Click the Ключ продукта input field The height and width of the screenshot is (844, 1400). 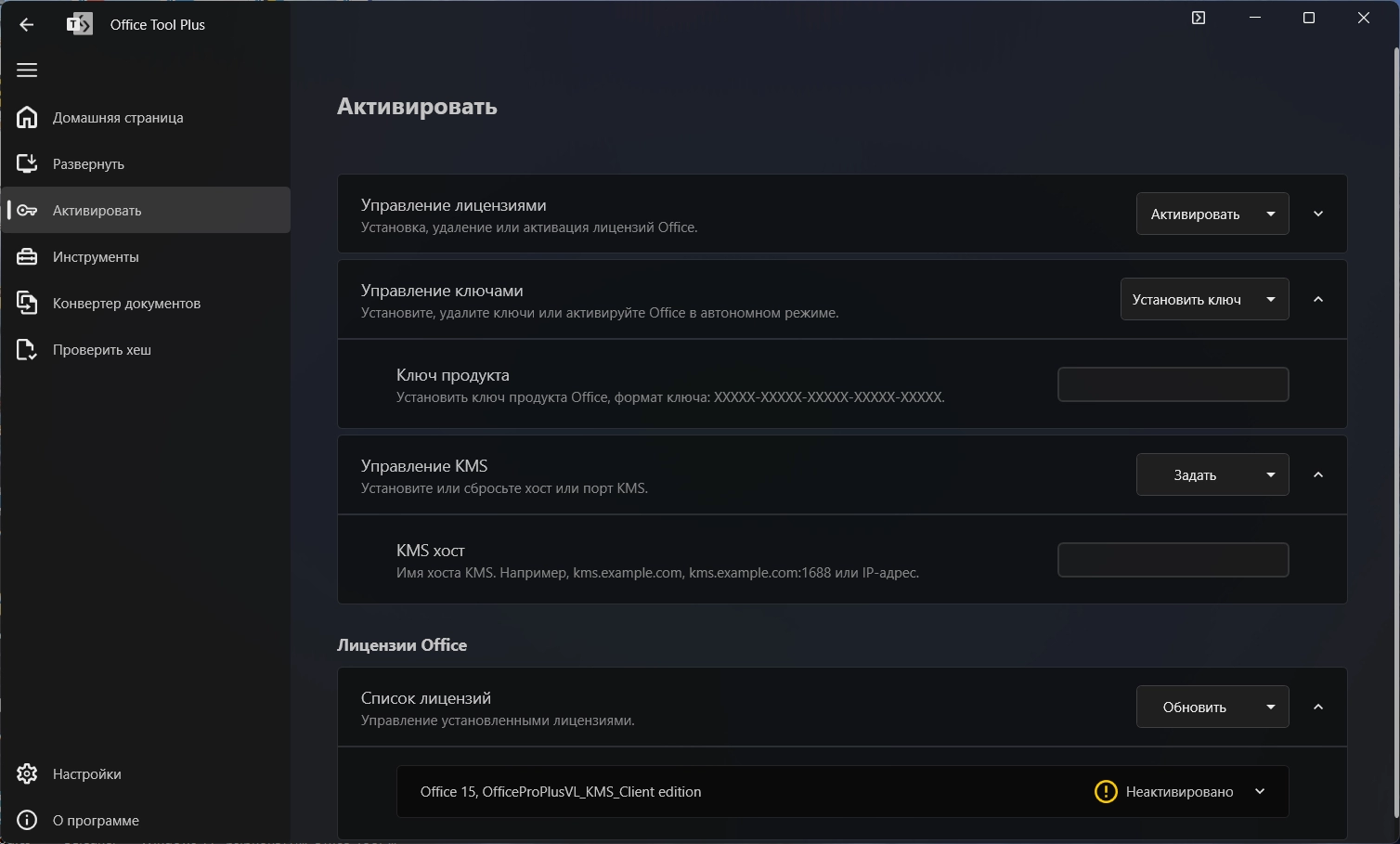(1173, 384)
